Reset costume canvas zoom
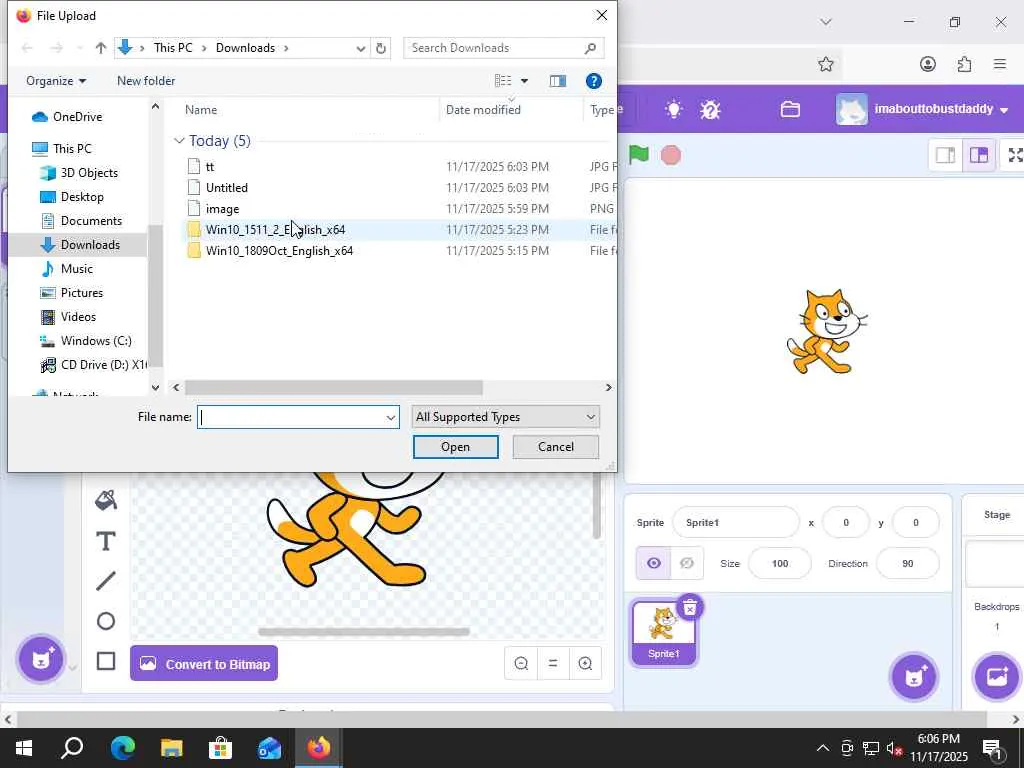Viewport: 1024px width, 768px height. 553,664
